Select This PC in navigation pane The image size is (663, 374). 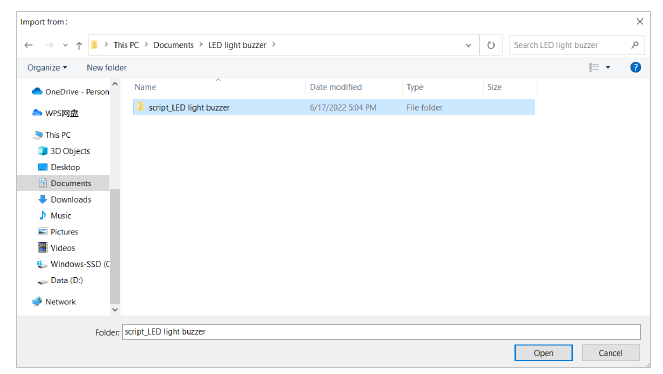(52, 135)
